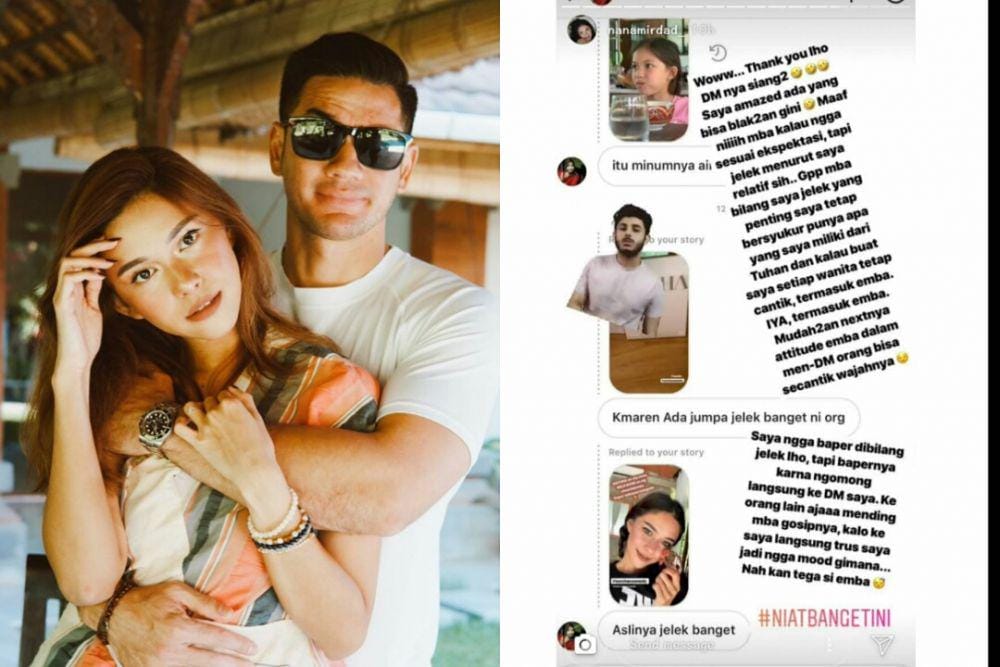Screen dimensions: 1000x667
Task: Open the three-dot more options menu
Action: pos(828,645)
